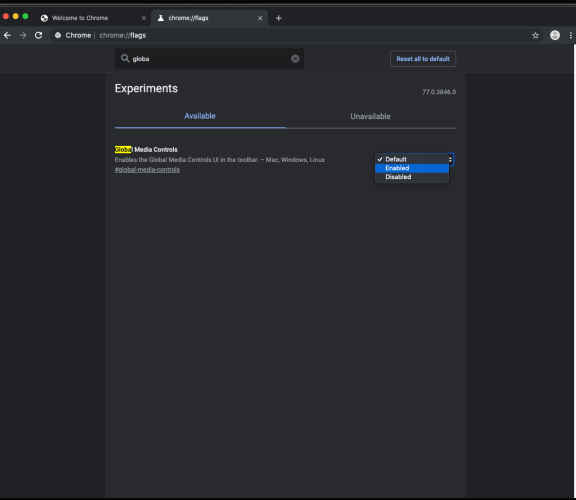Click the search magnifier icon
Image resolution: width=576 pixels, height=500 pixels.
(125, 58)
